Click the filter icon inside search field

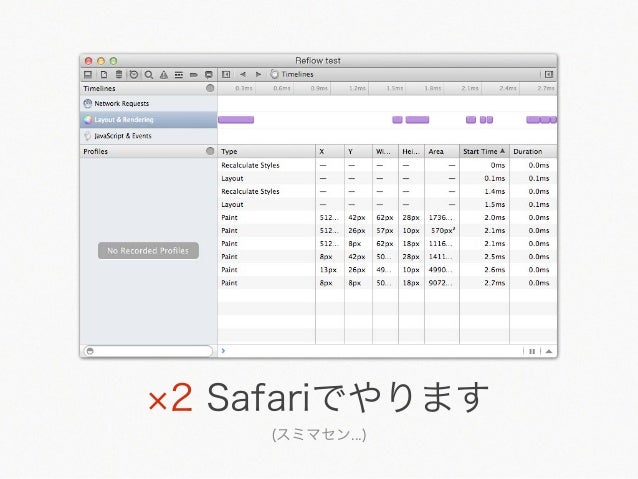tap(90, 351)
